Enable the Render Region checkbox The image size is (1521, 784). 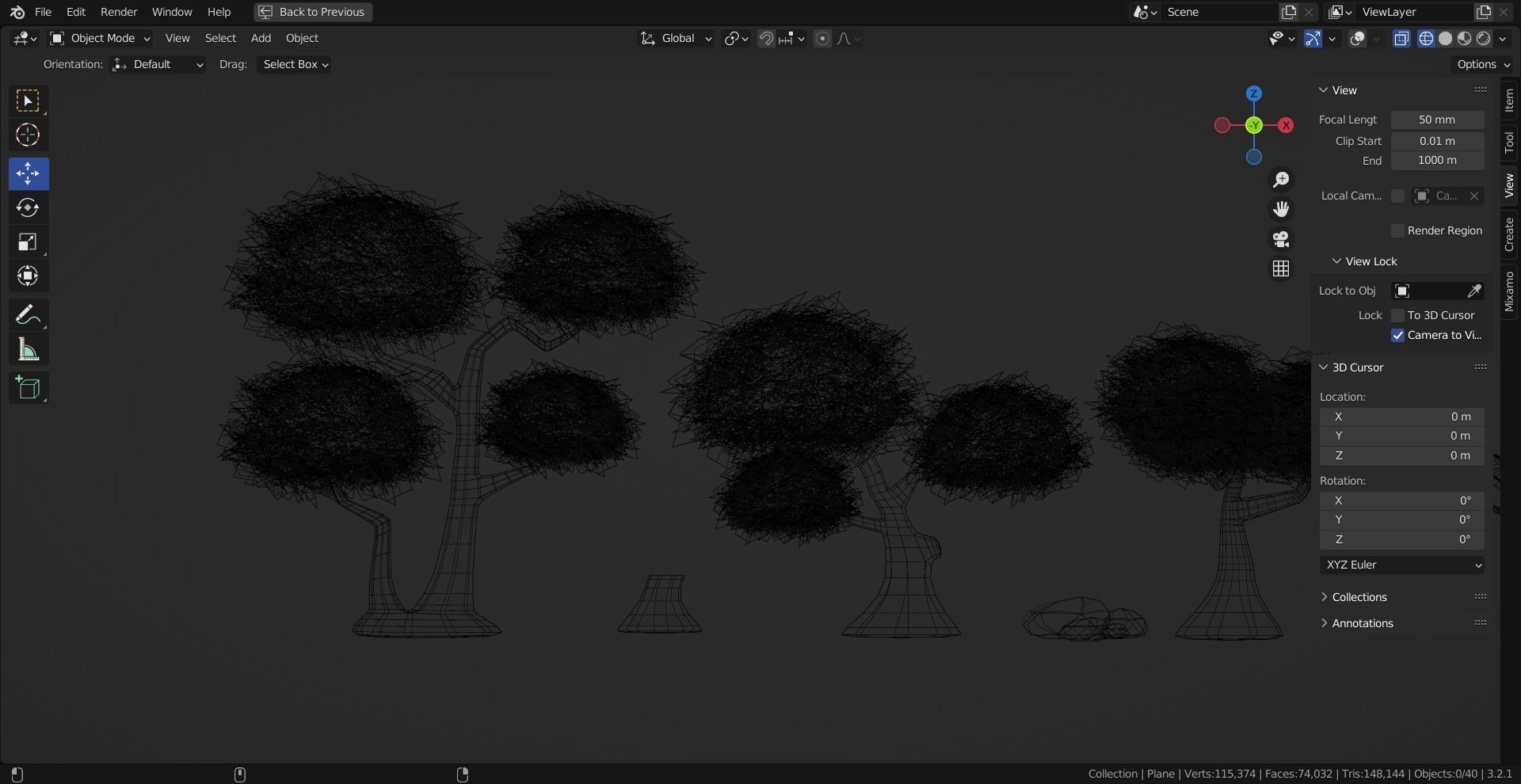[1398, 230]
